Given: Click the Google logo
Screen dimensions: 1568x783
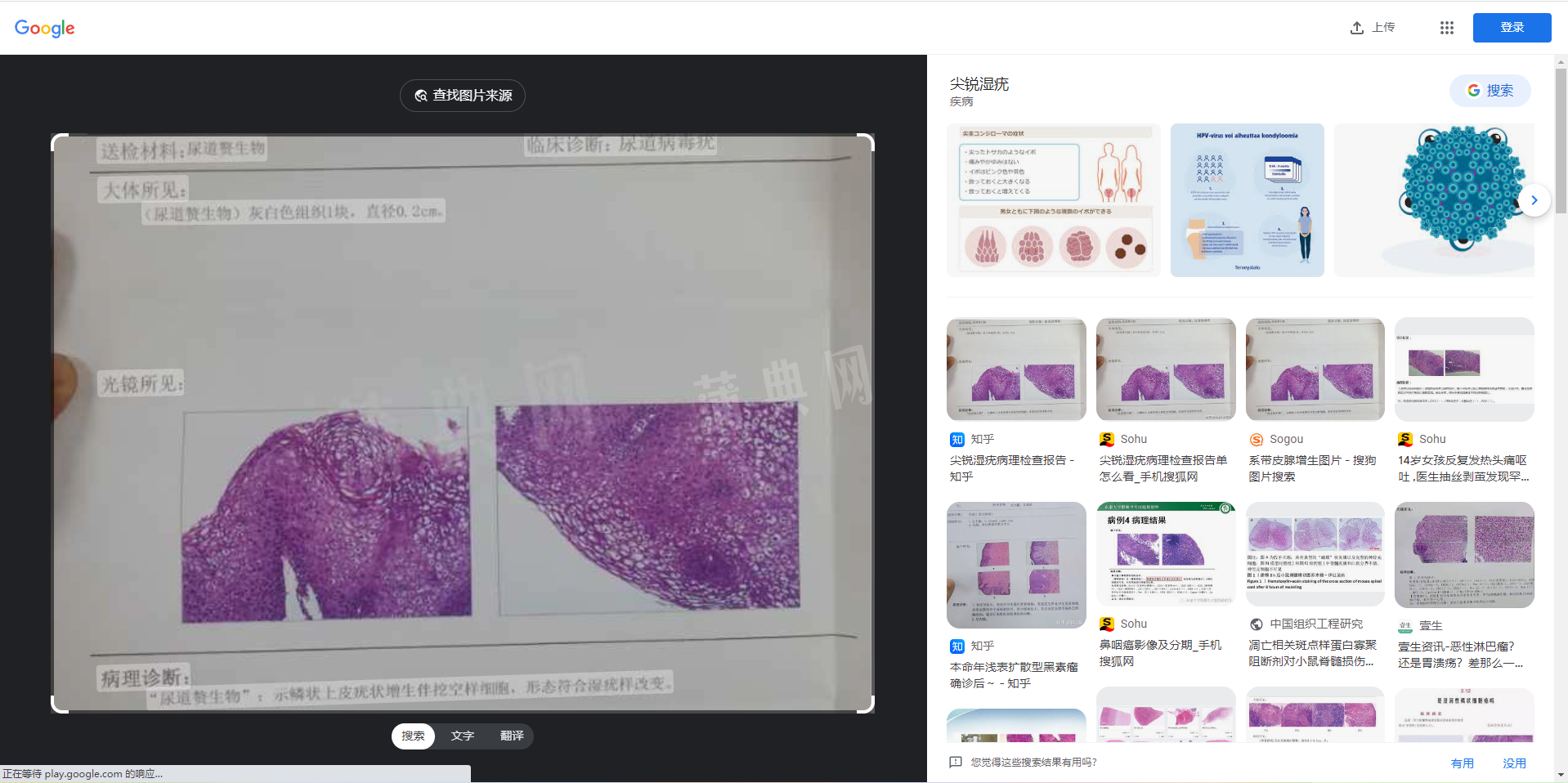Looking at the screenshot, I should (x=45, y=28).
